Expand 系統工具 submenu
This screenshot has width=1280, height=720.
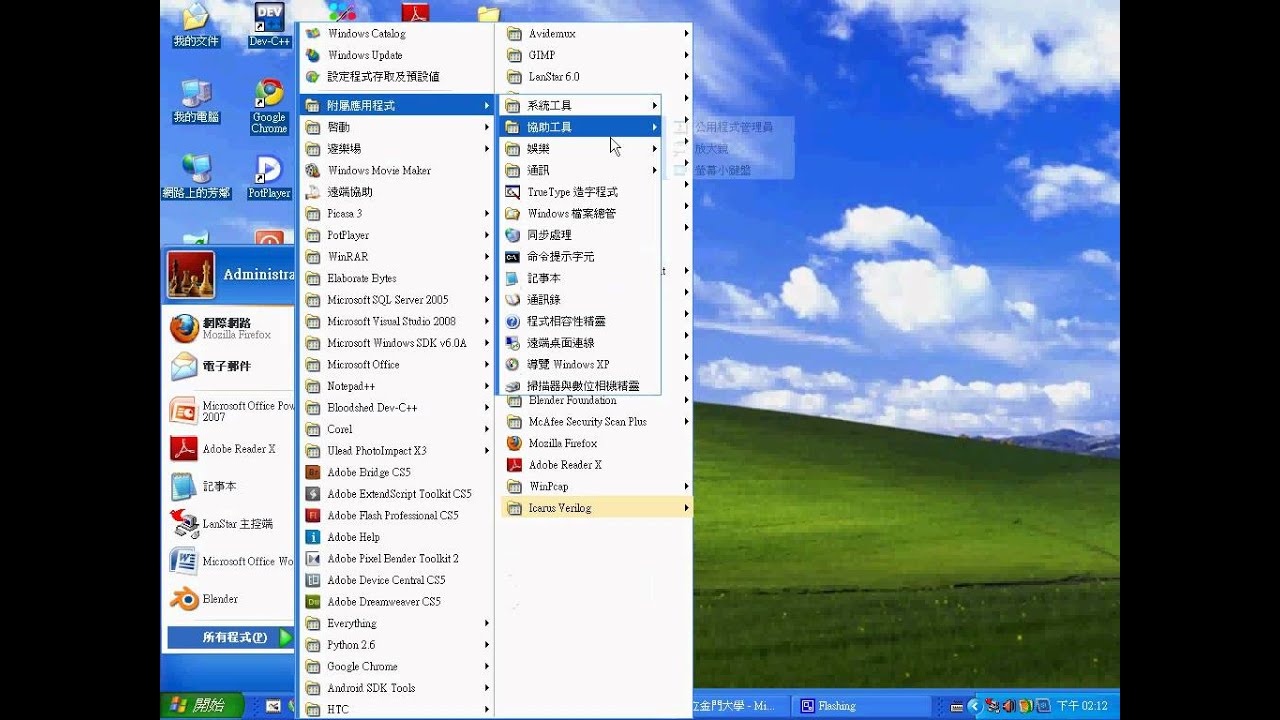(x=580, y=105)
